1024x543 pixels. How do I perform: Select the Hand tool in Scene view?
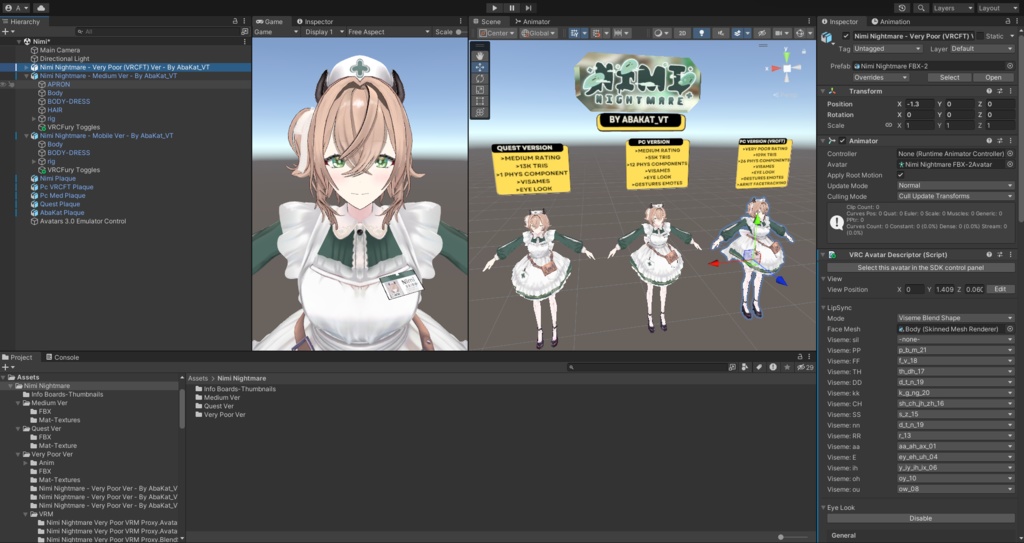tap(480, 56)
